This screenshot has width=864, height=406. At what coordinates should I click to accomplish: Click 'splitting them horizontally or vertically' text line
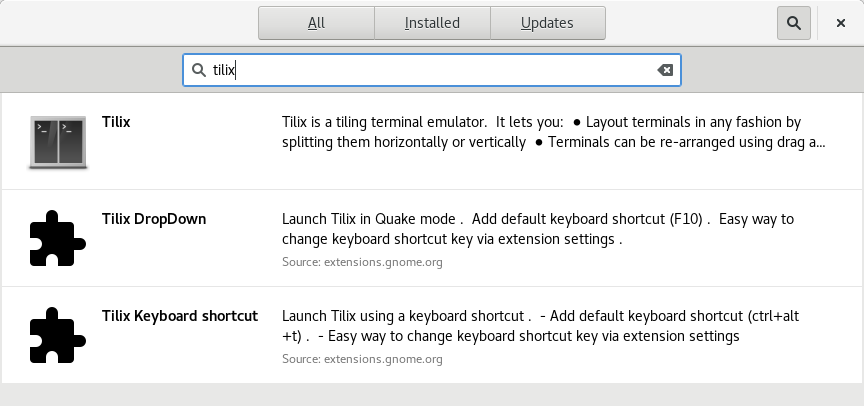point(404,142)
